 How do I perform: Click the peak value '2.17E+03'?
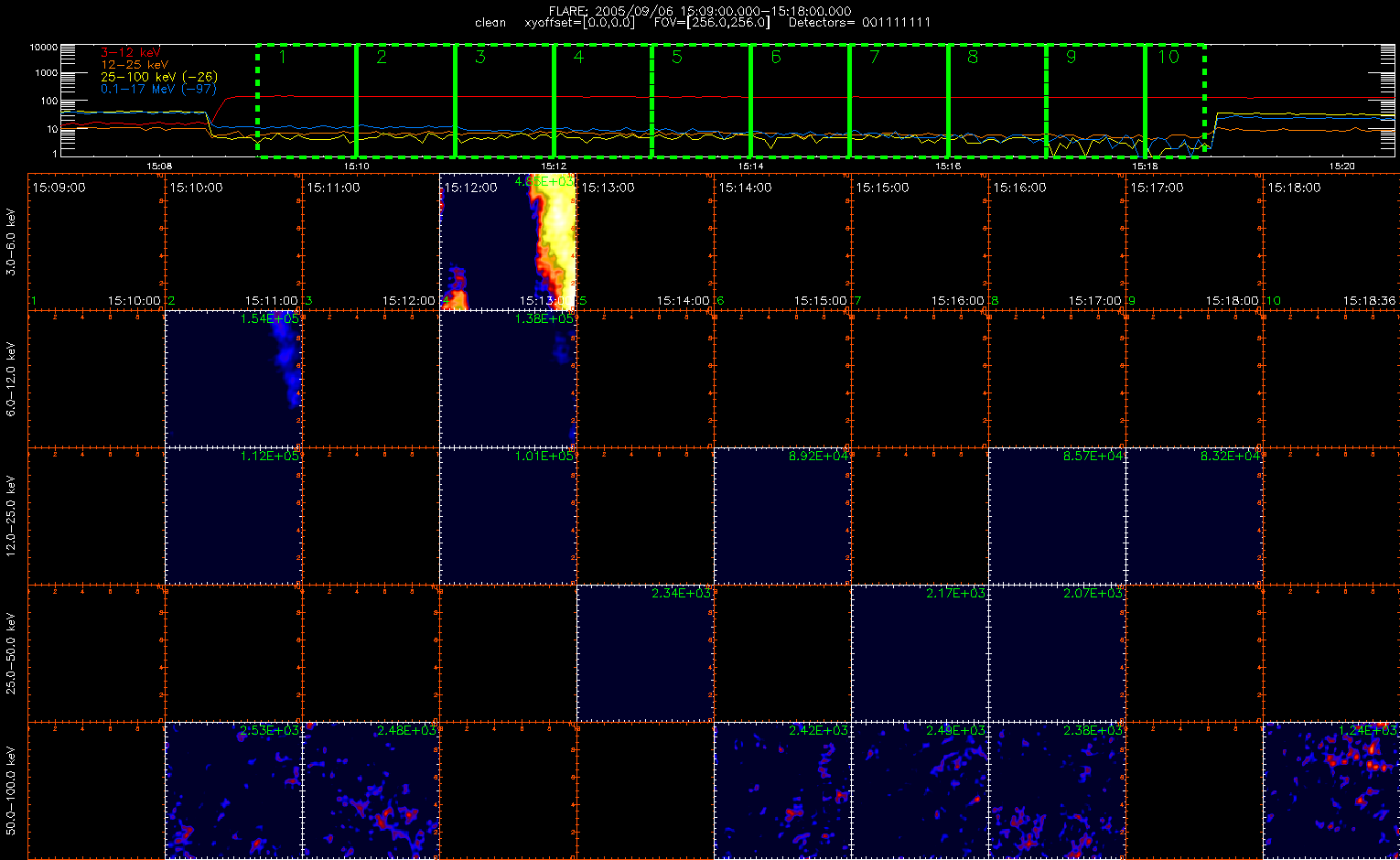point(956,593)
